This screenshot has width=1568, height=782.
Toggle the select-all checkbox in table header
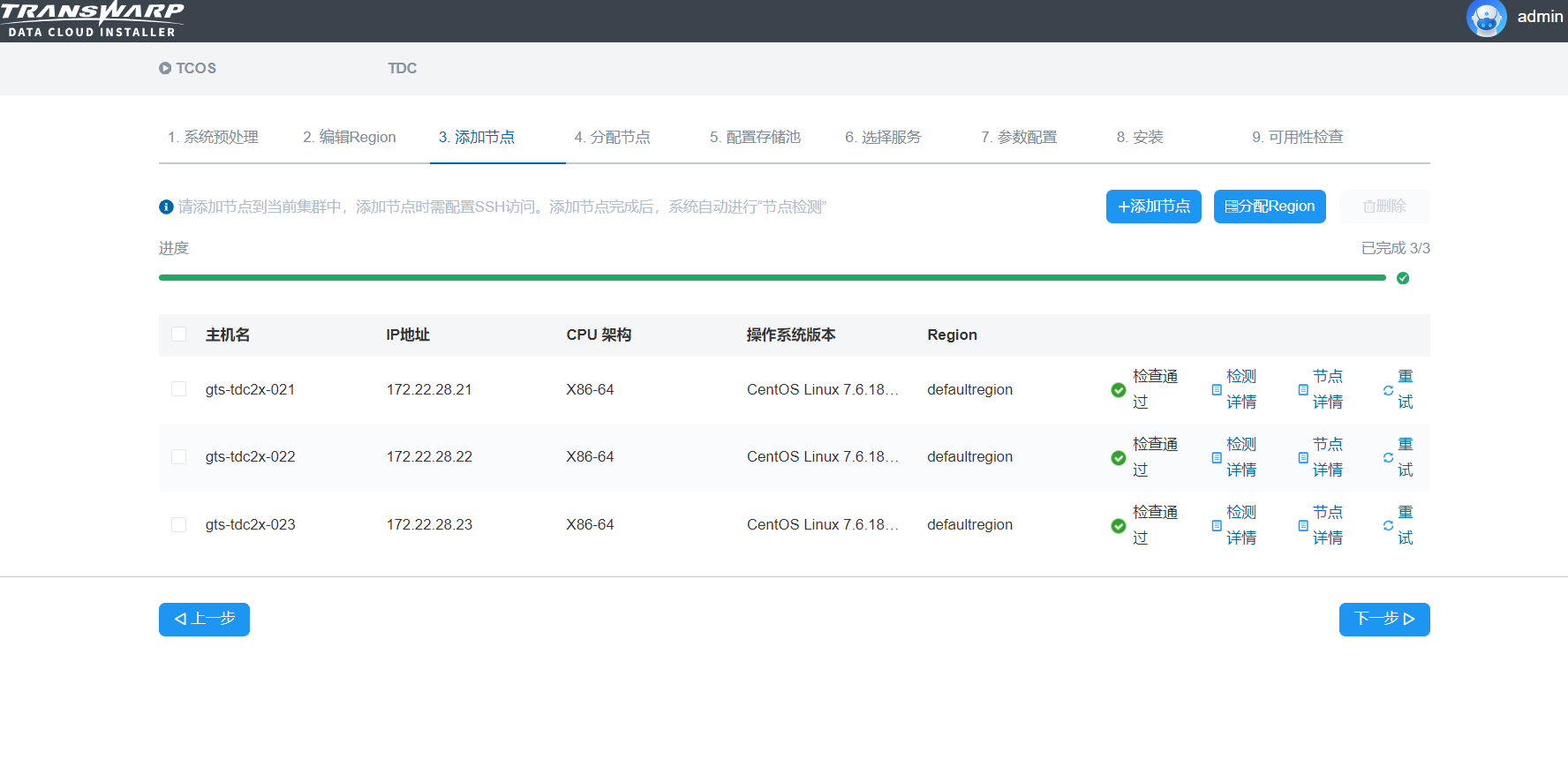pyautogui.click(x=178, y=335)
